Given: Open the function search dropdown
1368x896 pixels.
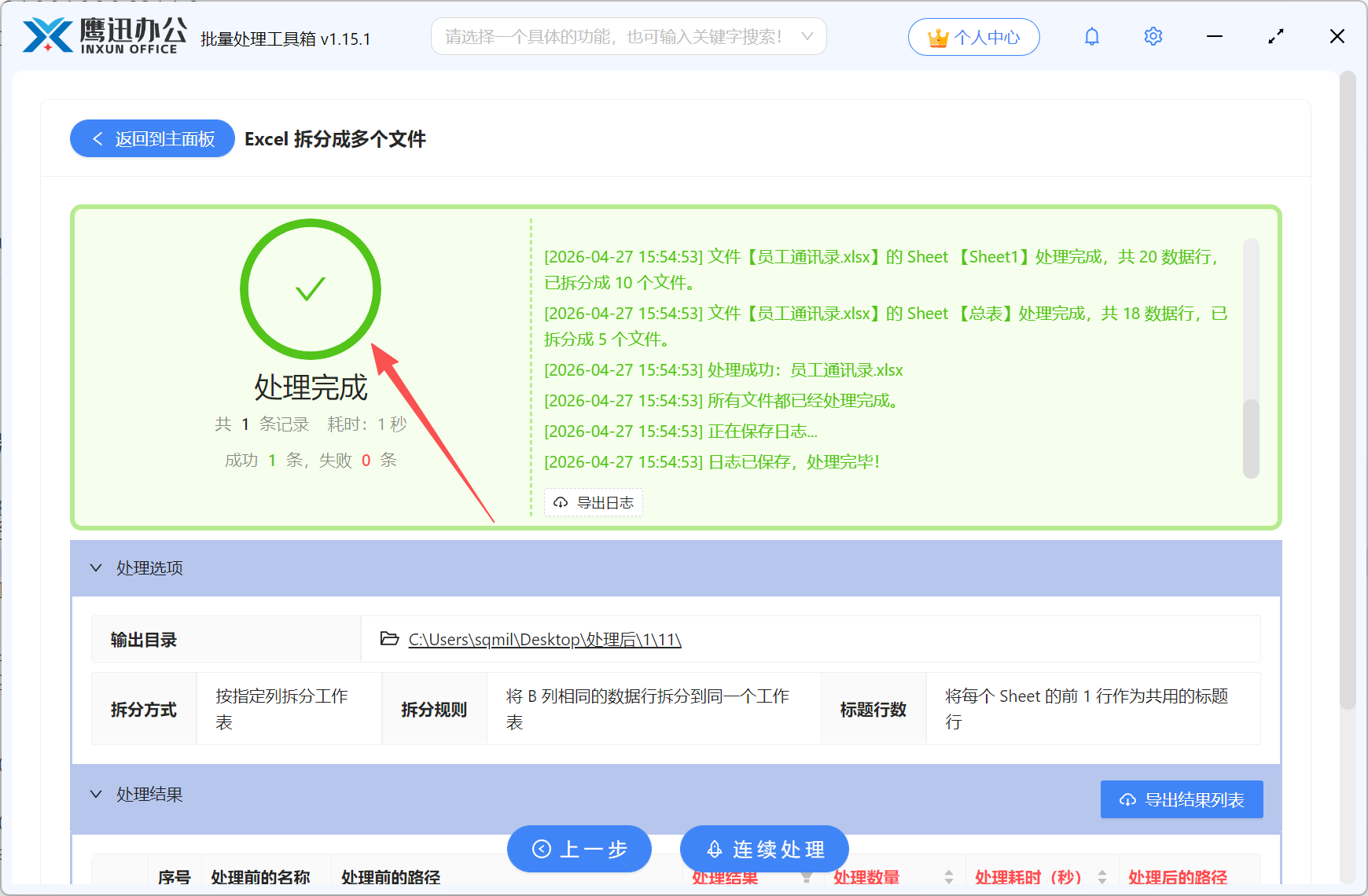Looking at the screenshot, I should pos(807,36).
